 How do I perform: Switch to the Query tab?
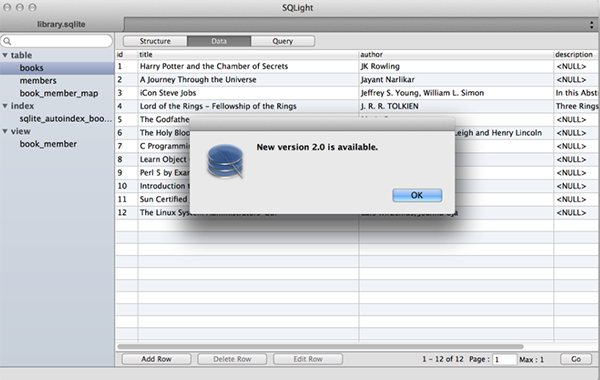pos(283,41)
